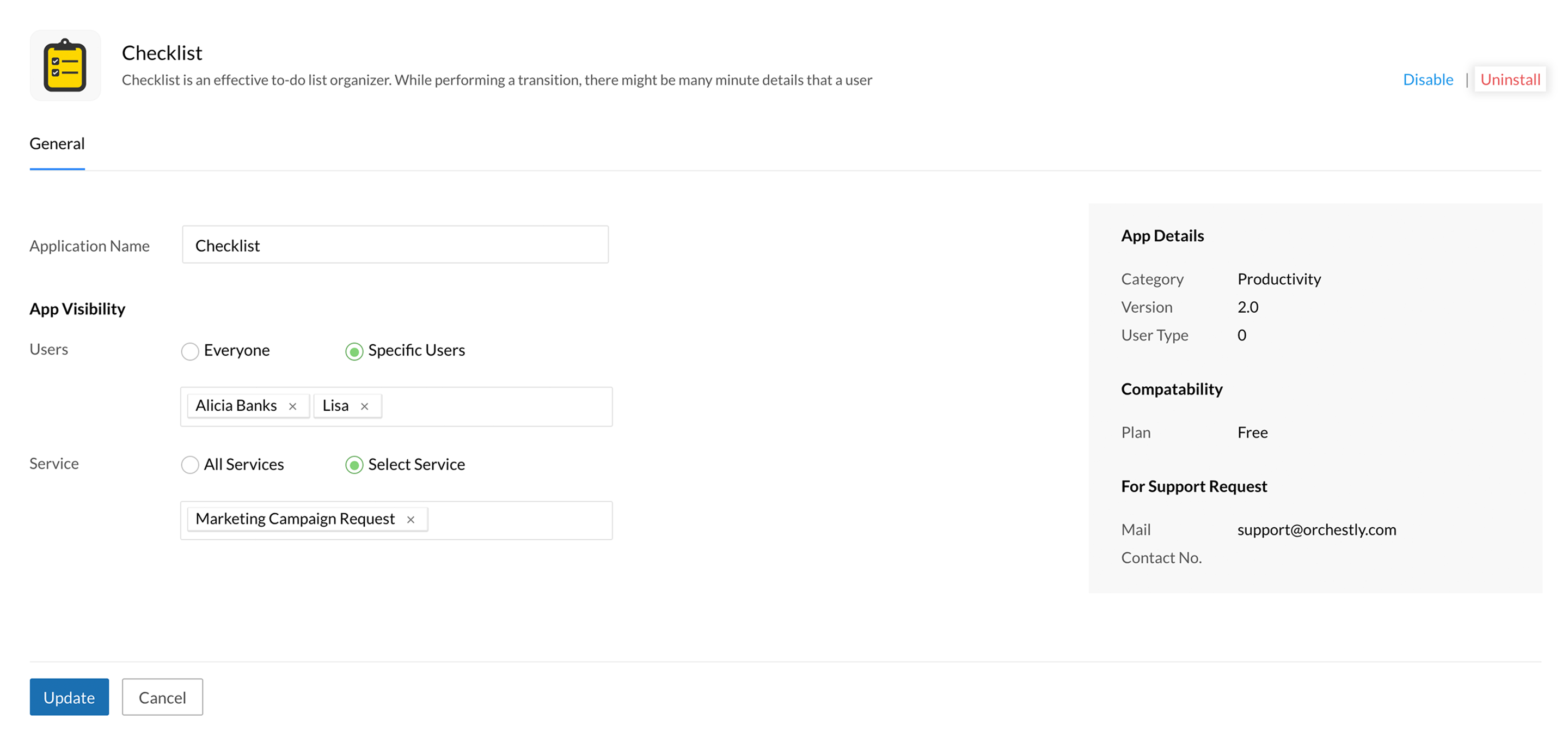Remove Lisa from the users list
Viewport: 1568px width, 749px height.
click(364, 406)
